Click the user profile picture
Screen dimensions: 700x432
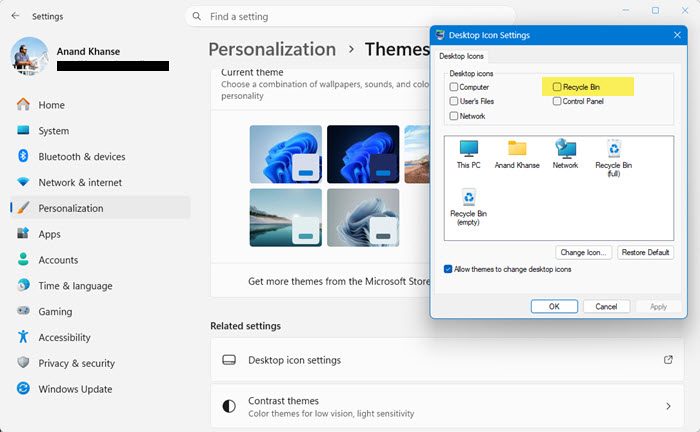(x=29, y=56)
